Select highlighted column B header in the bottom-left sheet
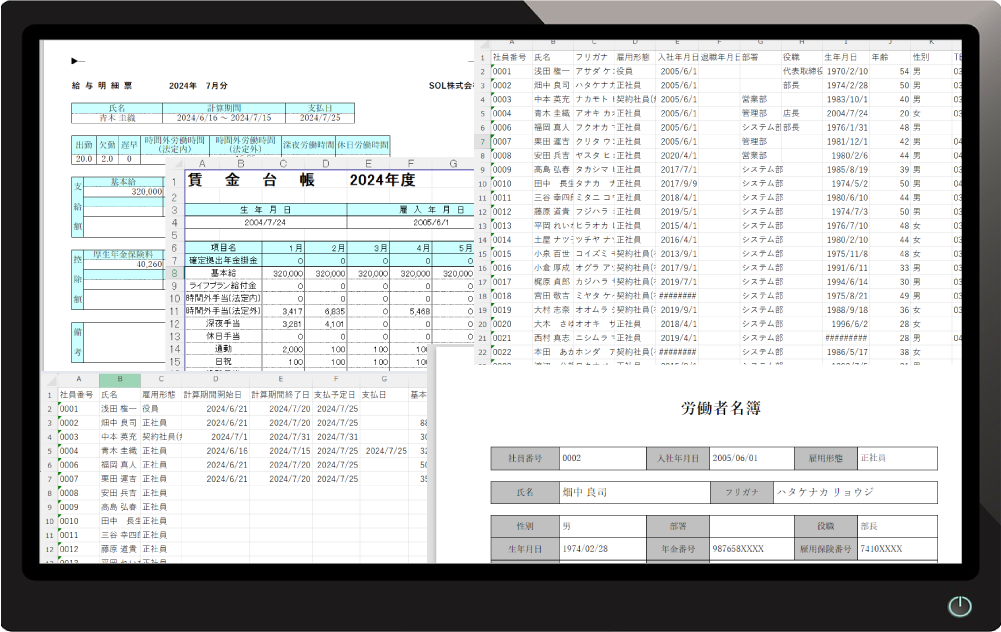Image resolution: width=1001 pixels, height=632 pixels. pyautogui.click(x=120, y=380)
